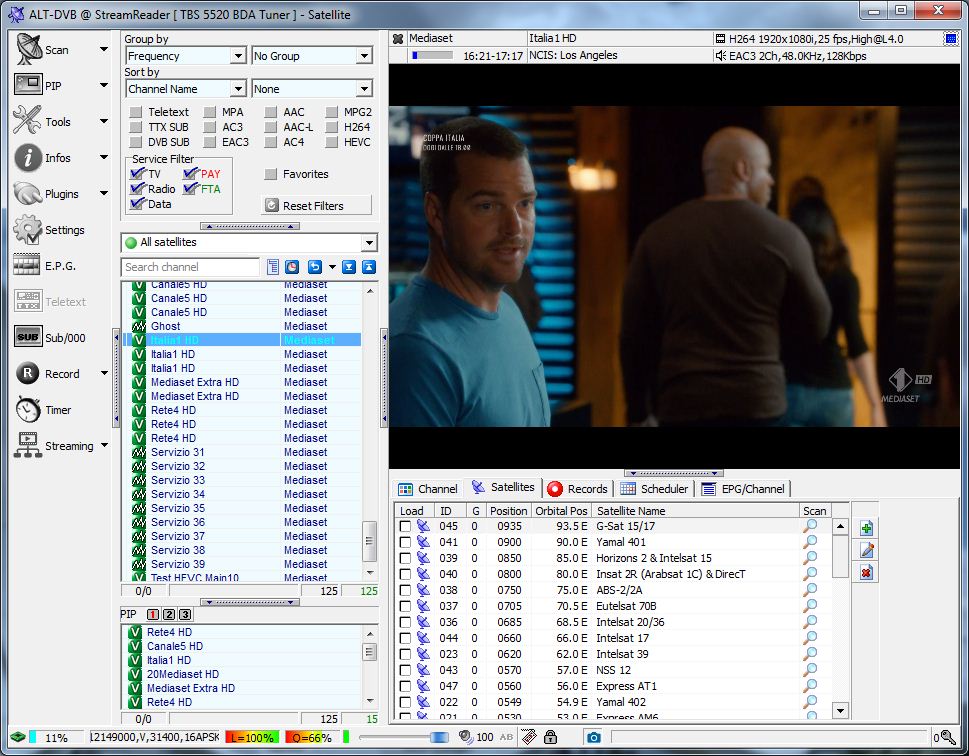Click scan magnifier for G-Sat 15/17
The height and width of the screenshot is (756, 969).
[x=810, y=526]
